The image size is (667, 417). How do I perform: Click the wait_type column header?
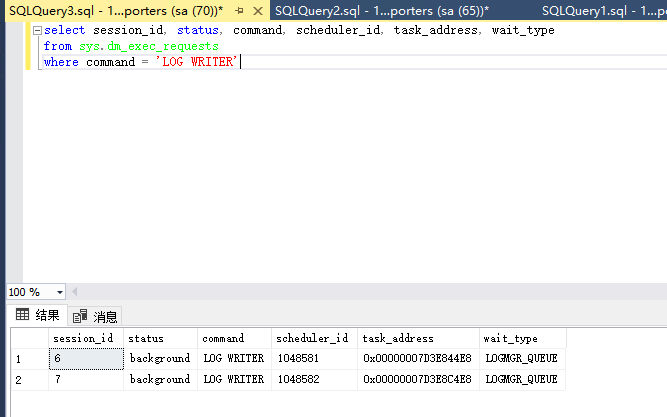pyautogui.click(x=522, y=338)
